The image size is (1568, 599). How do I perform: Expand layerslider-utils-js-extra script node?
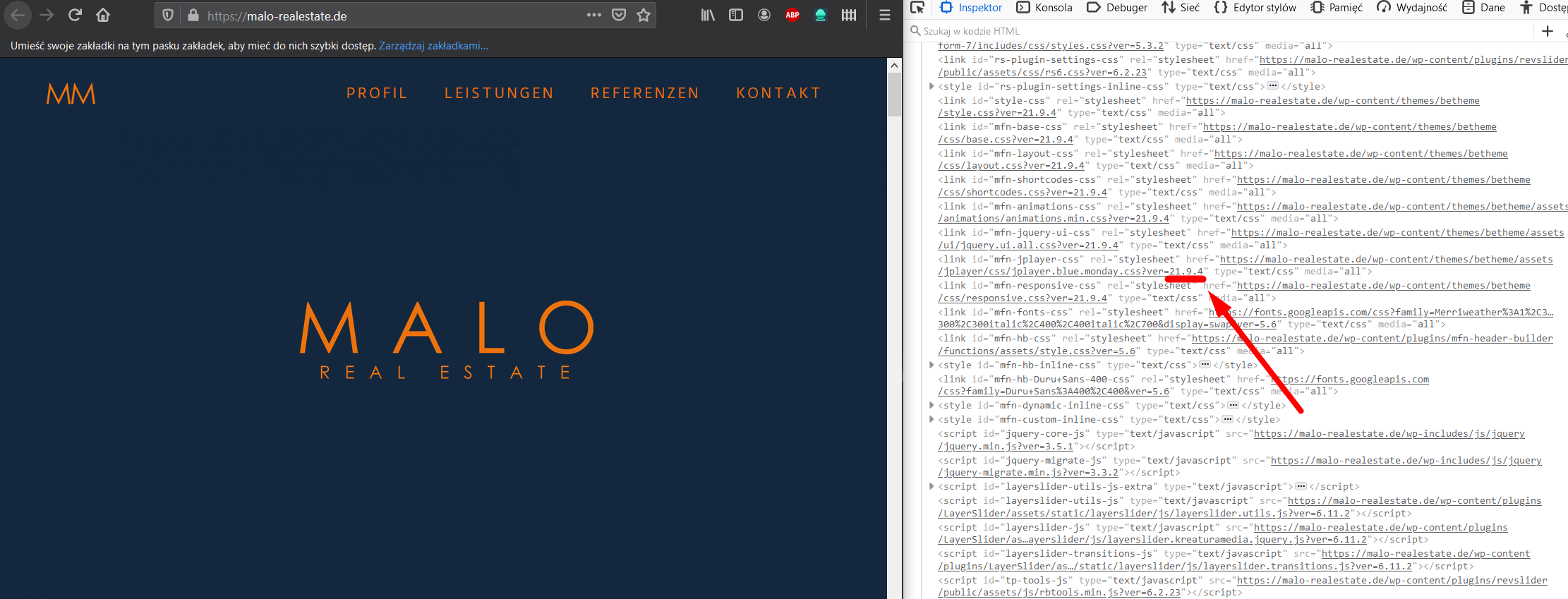pyautogui.click(x=931, y=486)
